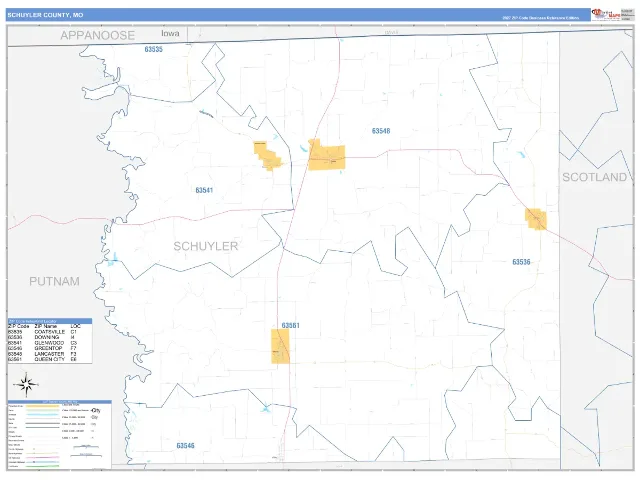Click the Glenwood city area west of Lancaster
Screen dimensions: 640x480
pyautogui.click(x=267, y=156)
